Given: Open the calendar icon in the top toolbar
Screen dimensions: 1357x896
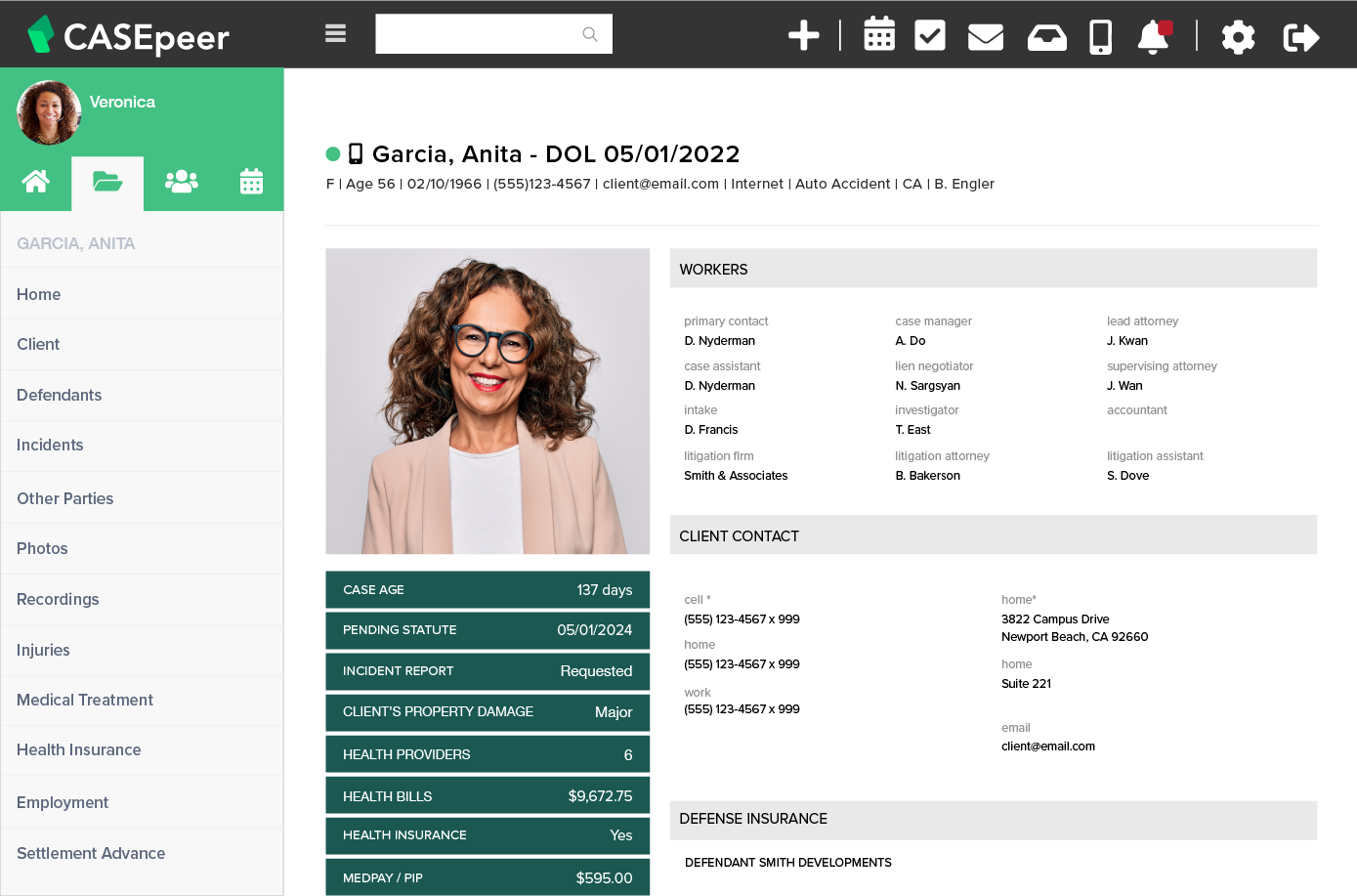Looking at the screenshot, I should tap(878, 34).
